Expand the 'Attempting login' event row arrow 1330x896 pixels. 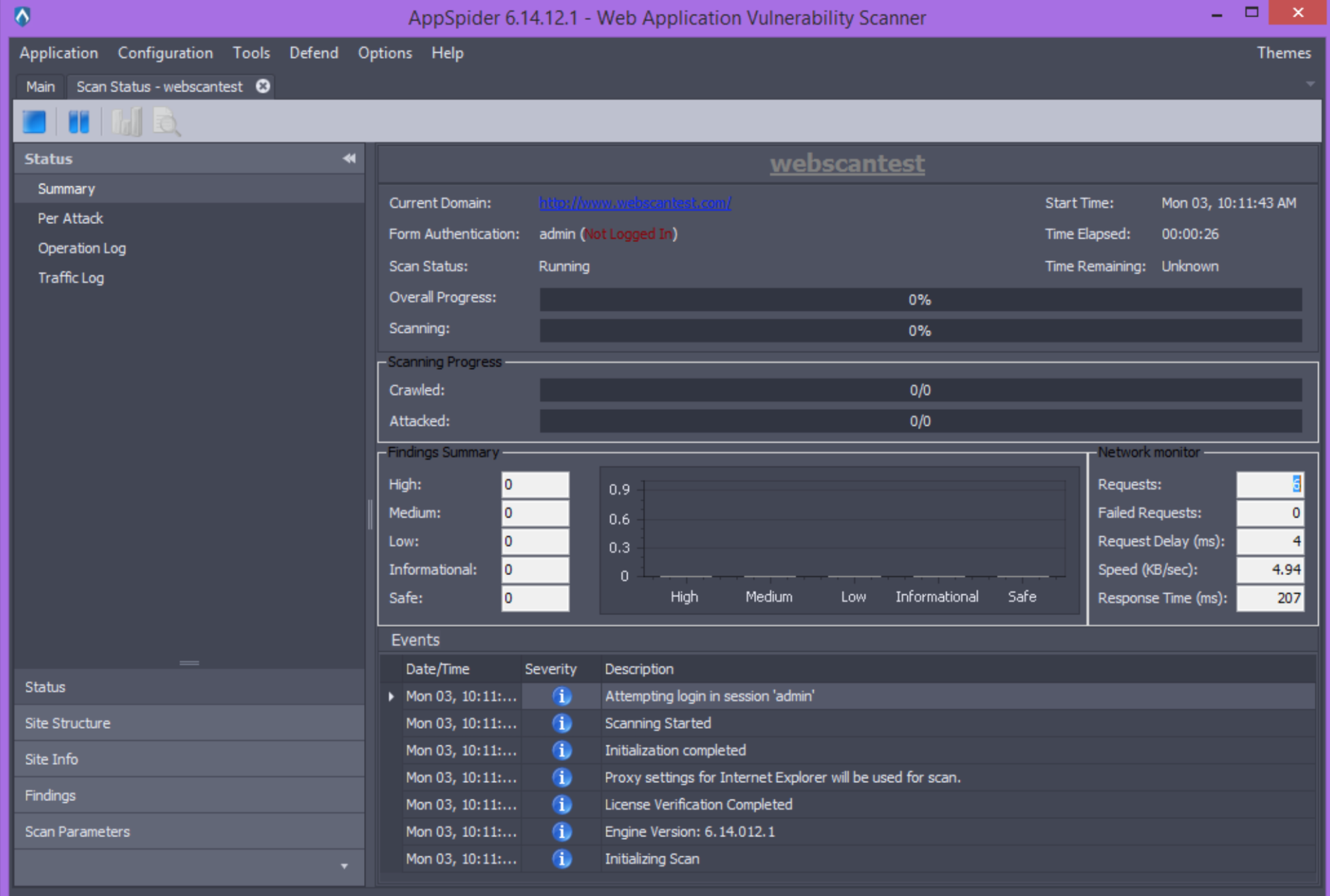pos(391,696)
